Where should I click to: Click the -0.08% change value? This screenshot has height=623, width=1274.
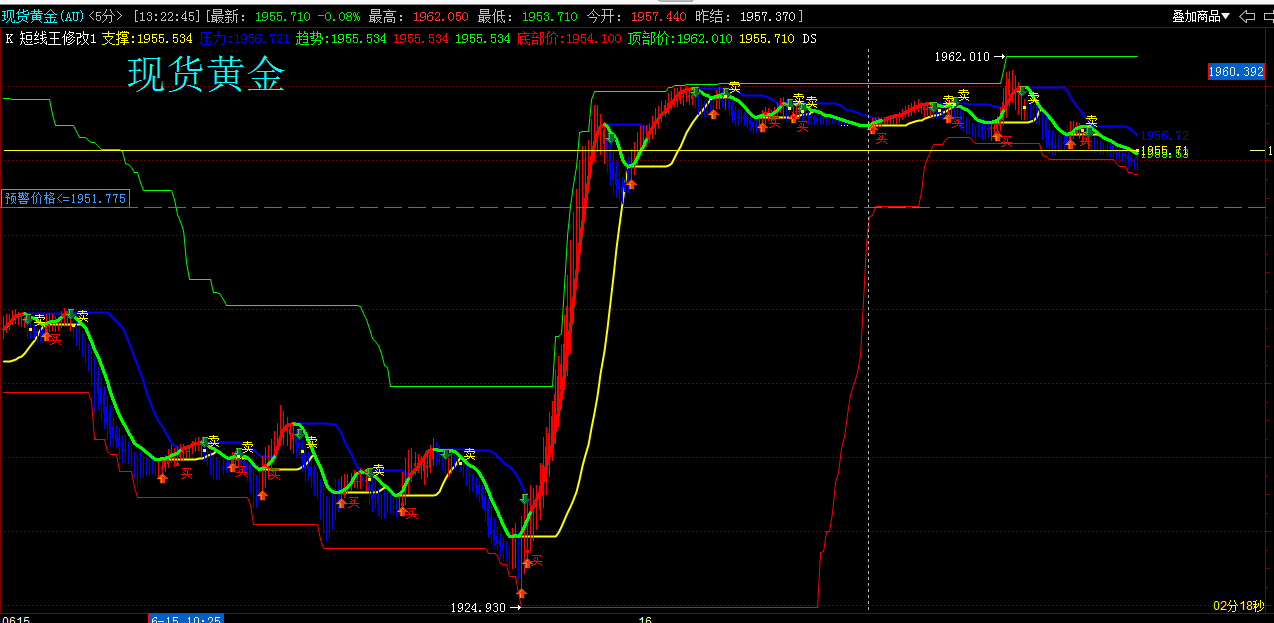[x=338, y=16]
